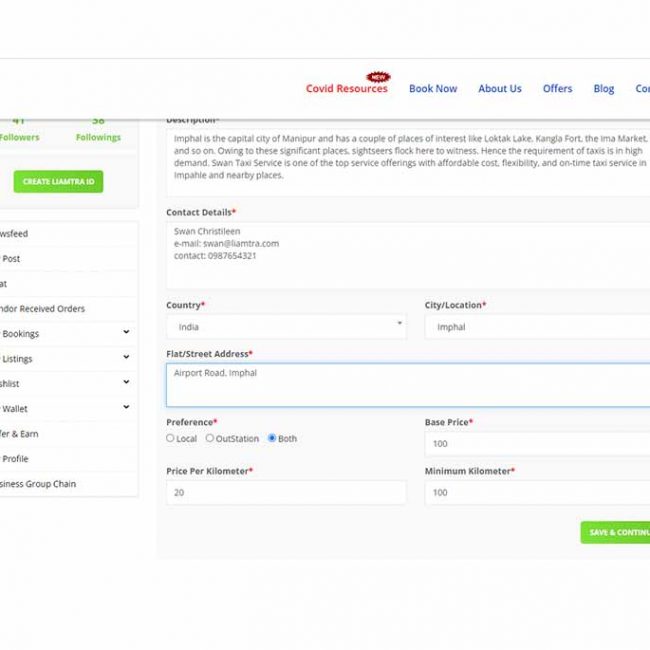This screenshot has width=650, height=650.
Task: Select the Local preference radio button
Action: point(170,438)
